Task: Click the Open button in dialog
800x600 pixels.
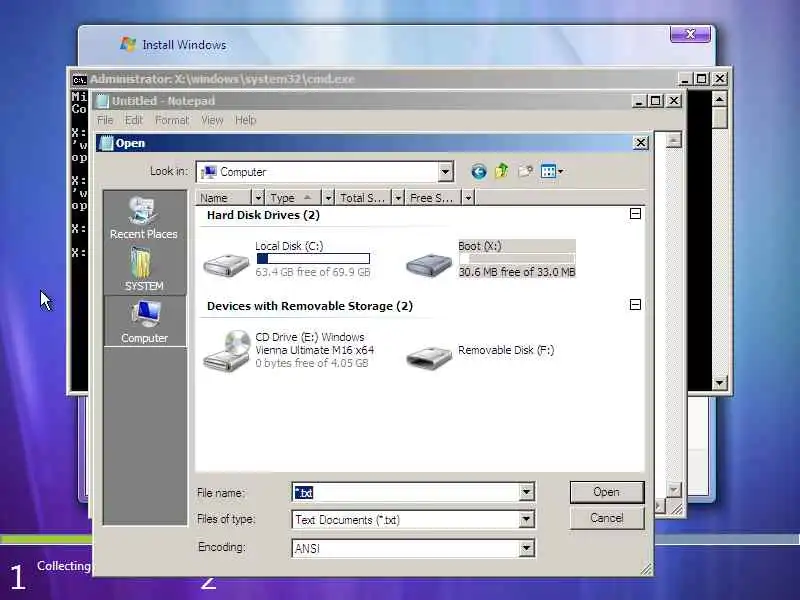Action: click(x=607, y=492)
